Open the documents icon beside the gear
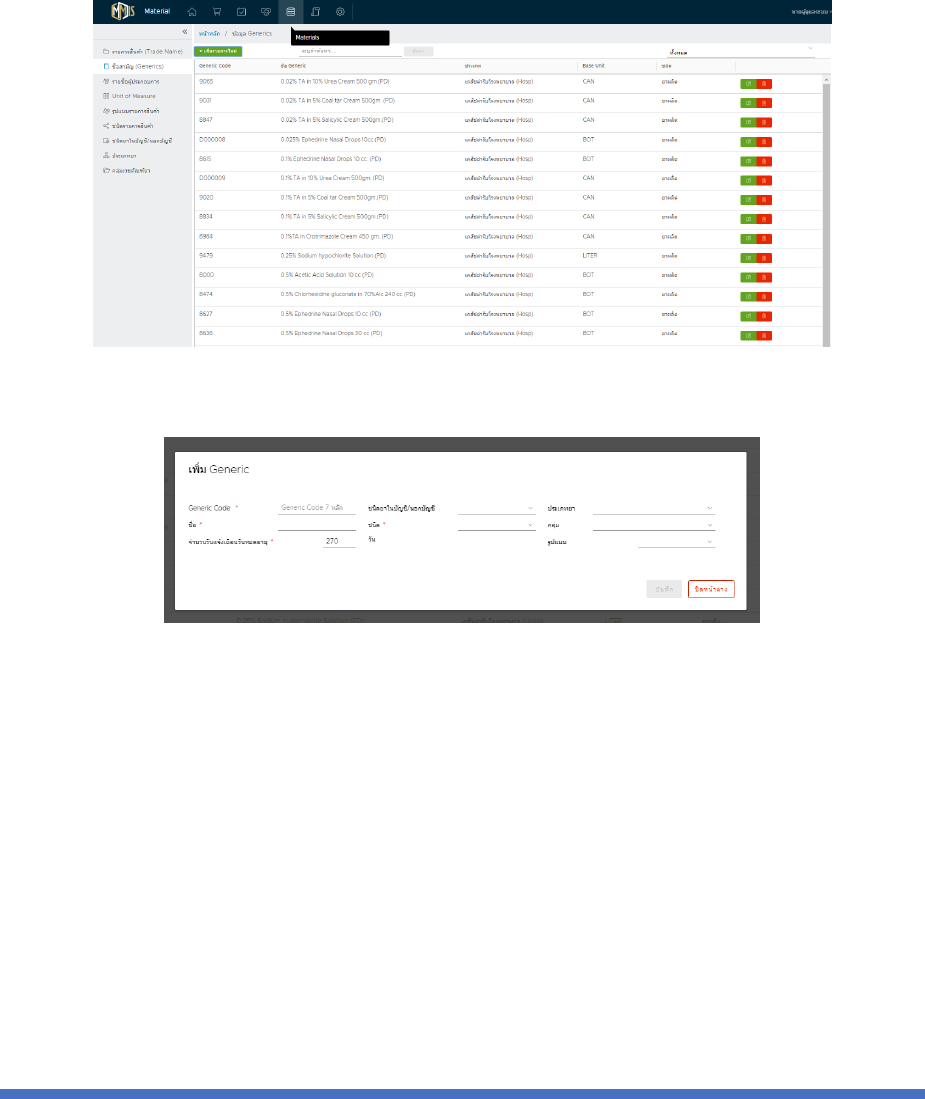This screenshot has width=925, height=1099. pos(315,12)
